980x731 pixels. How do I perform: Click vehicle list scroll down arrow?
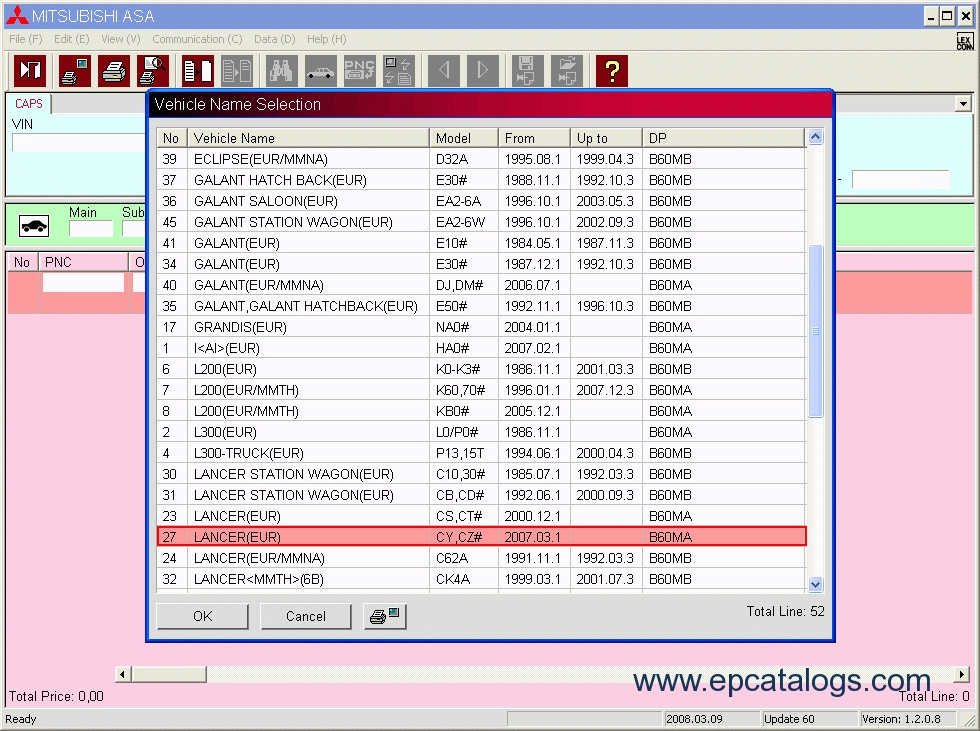click(815, 584)
